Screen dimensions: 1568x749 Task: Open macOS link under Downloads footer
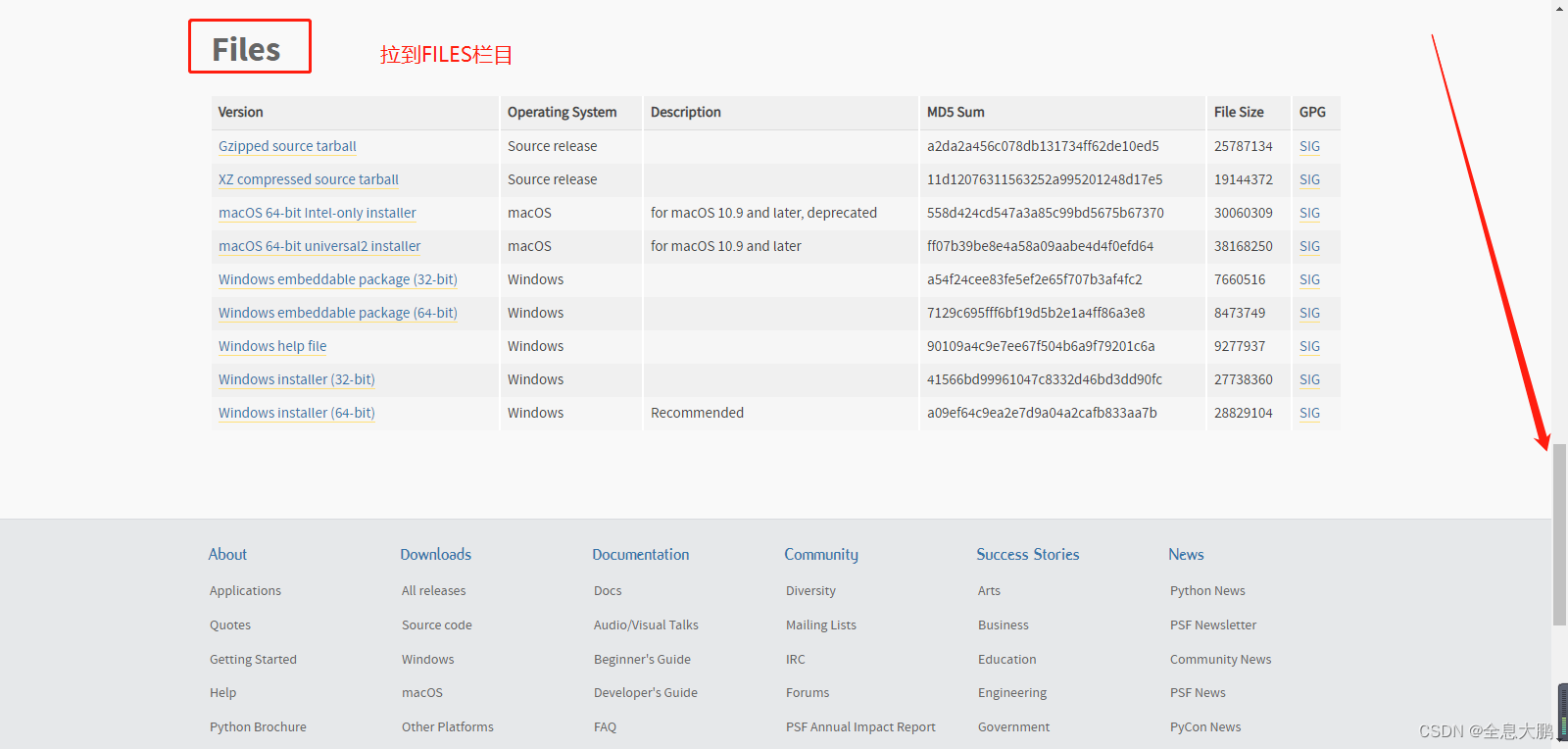click(x=422, y=693)
